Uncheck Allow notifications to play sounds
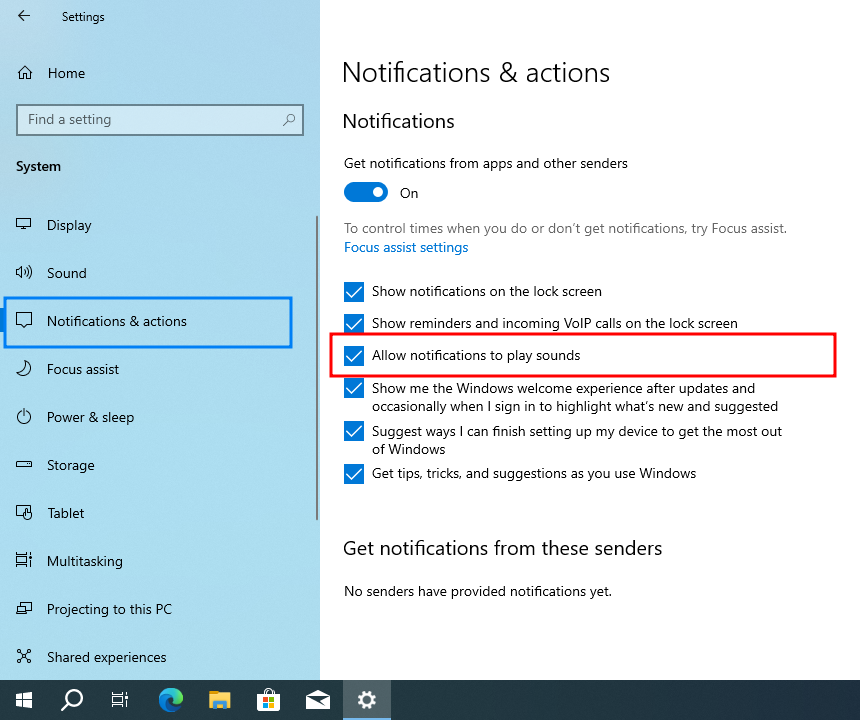 click(354, 356)
